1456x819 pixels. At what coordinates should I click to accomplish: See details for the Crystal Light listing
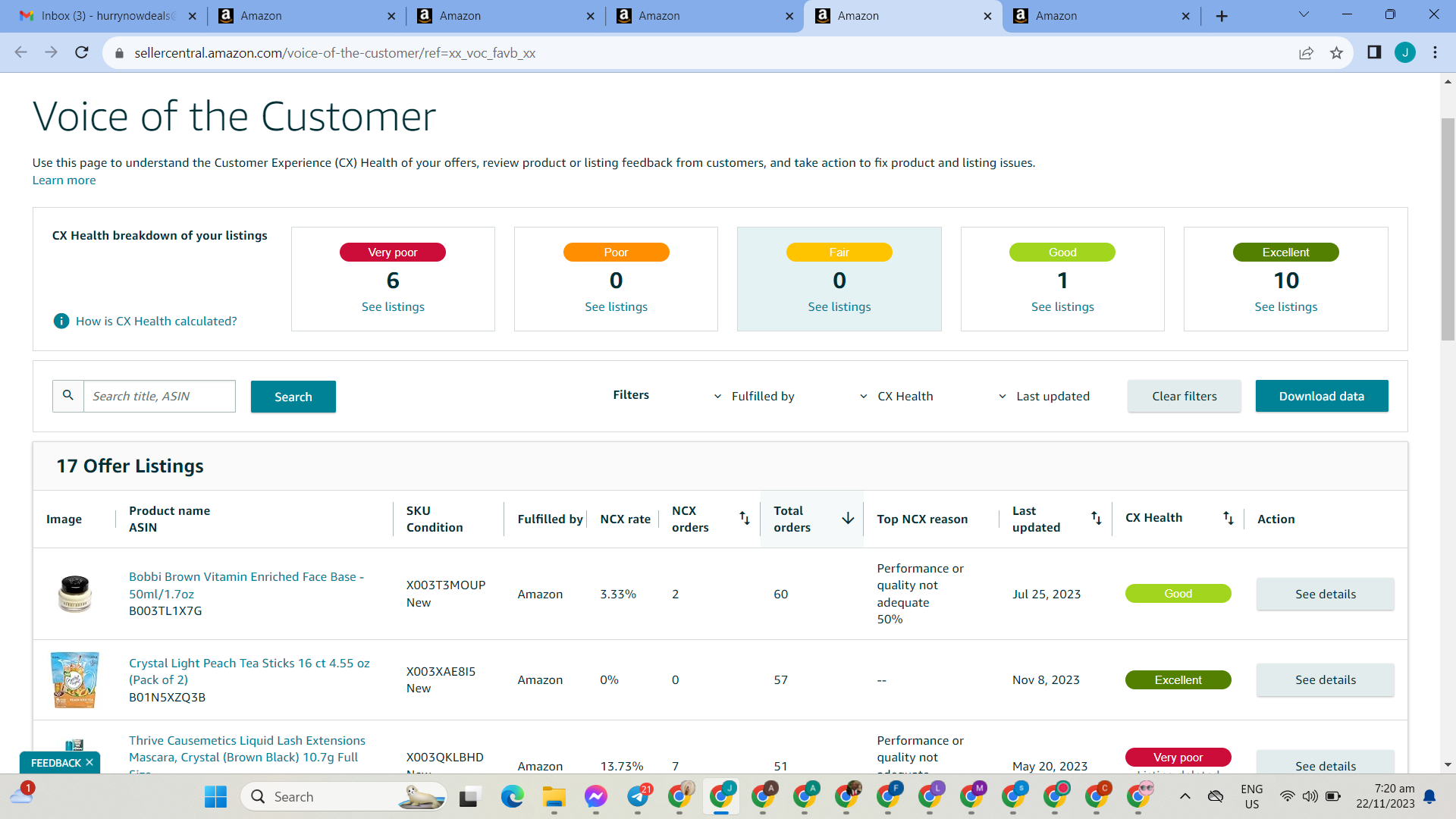(1325, 679)
